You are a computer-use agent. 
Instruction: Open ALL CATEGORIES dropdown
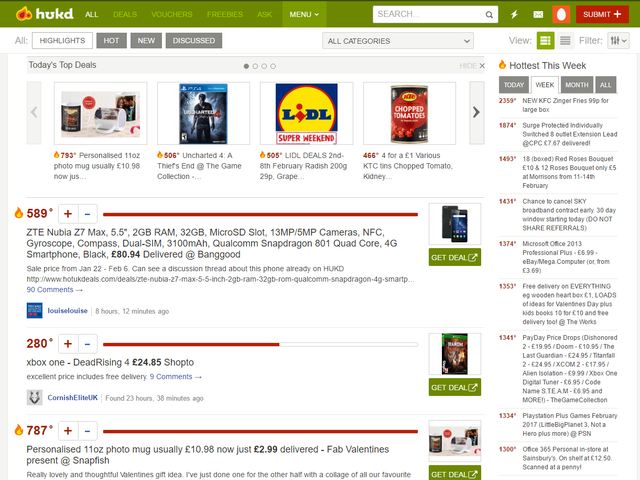(398, 41)
